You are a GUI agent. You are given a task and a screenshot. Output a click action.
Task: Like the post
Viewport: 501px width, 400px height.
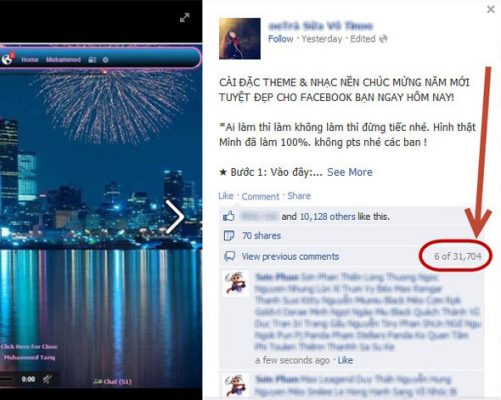pos(226,196)
